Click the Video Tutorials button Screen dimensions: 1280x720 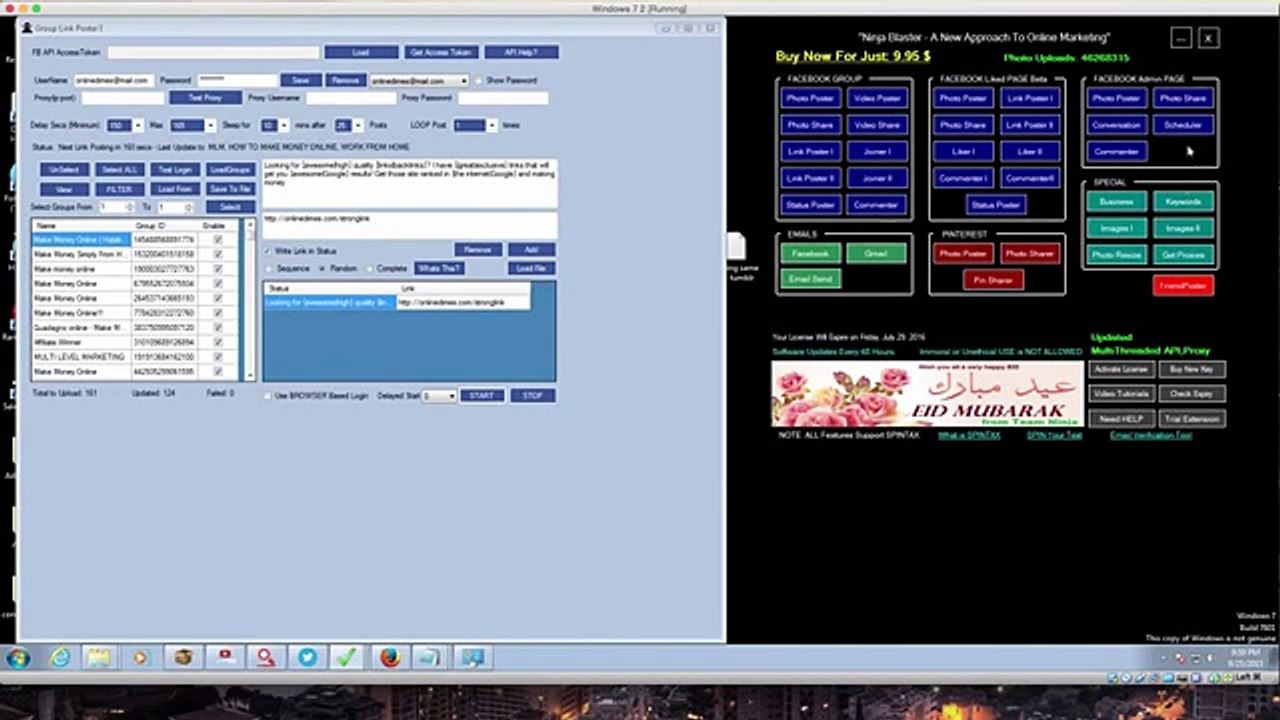tap(1121, 394)
